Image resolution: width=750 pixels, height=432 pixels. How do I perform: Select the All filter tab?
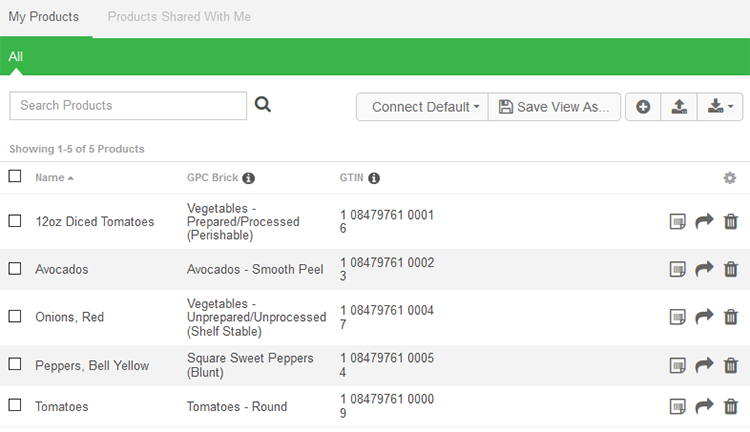point(16,57)
